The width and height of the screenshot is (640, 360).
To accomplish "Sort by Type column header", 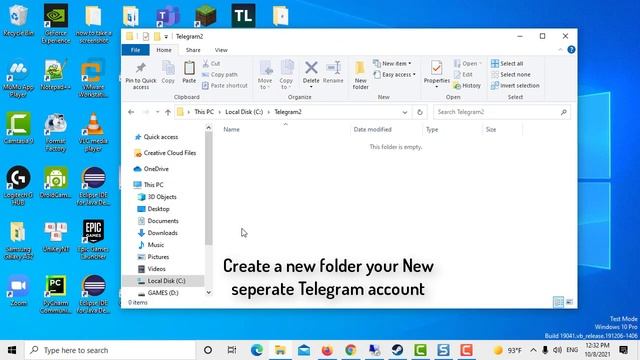I will click(432, 130).
